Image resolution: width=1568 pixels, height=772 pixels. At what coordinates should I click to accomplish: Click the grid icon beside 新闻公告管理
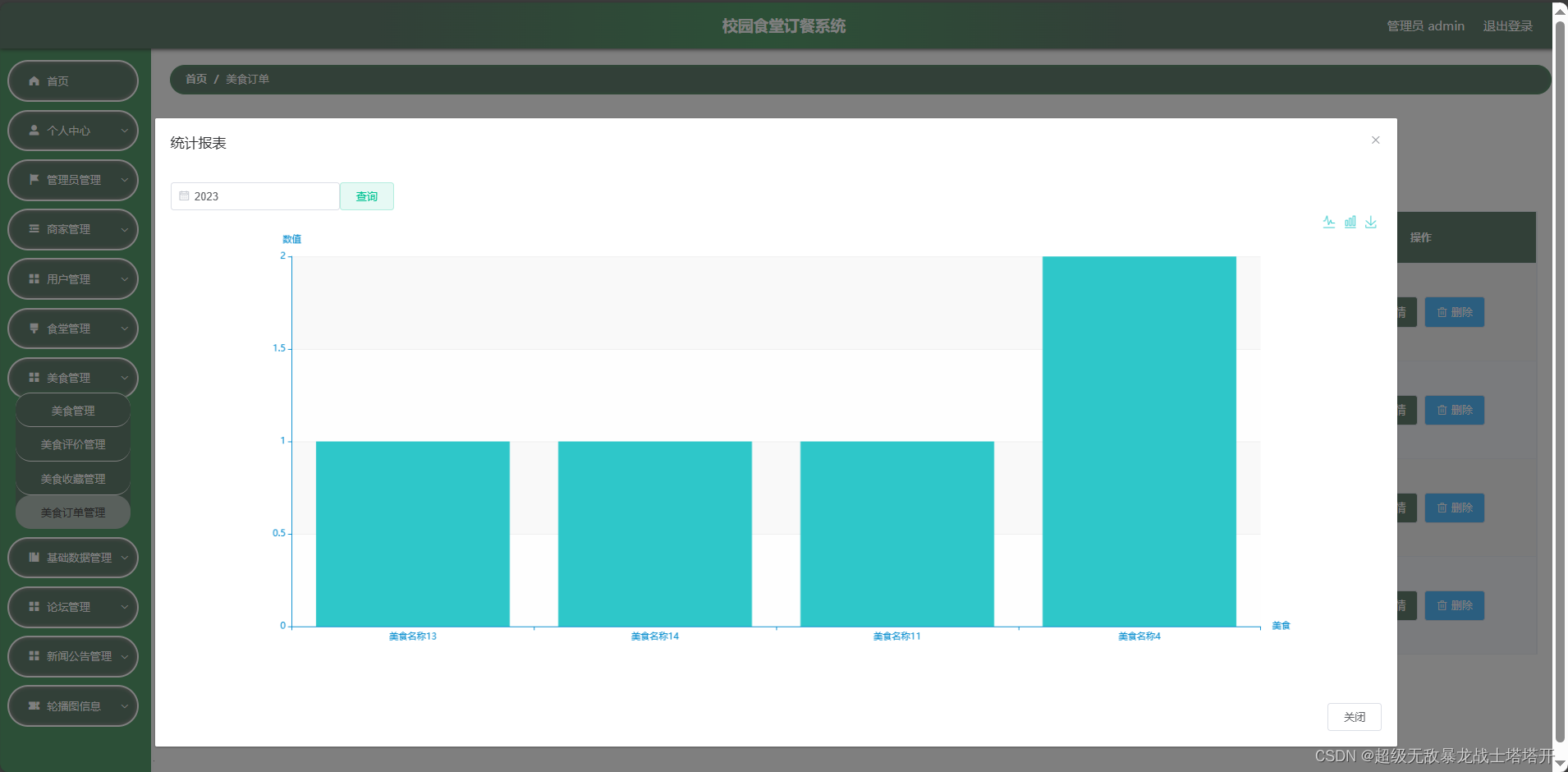coord(34,655)
